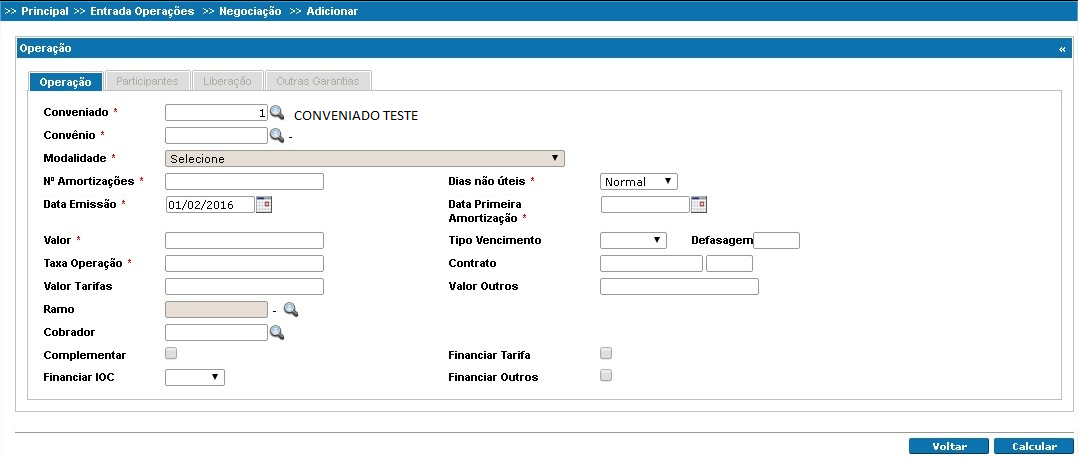Open the Cobrador lookup magnifier
Screen dimensions: 1078x458
[x=277, y=333]
